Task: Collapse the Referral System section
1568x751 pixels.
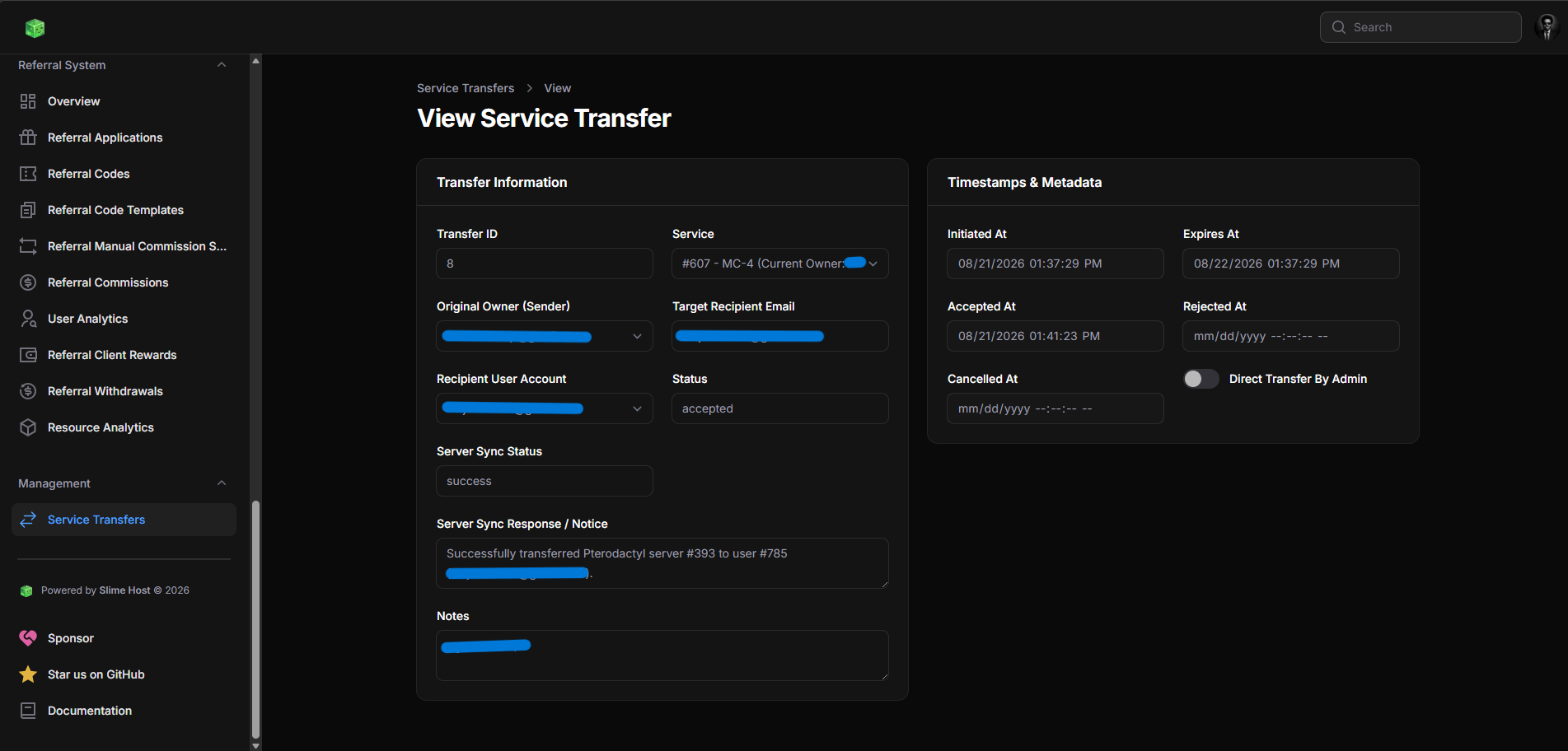Action: coord(221,65)
